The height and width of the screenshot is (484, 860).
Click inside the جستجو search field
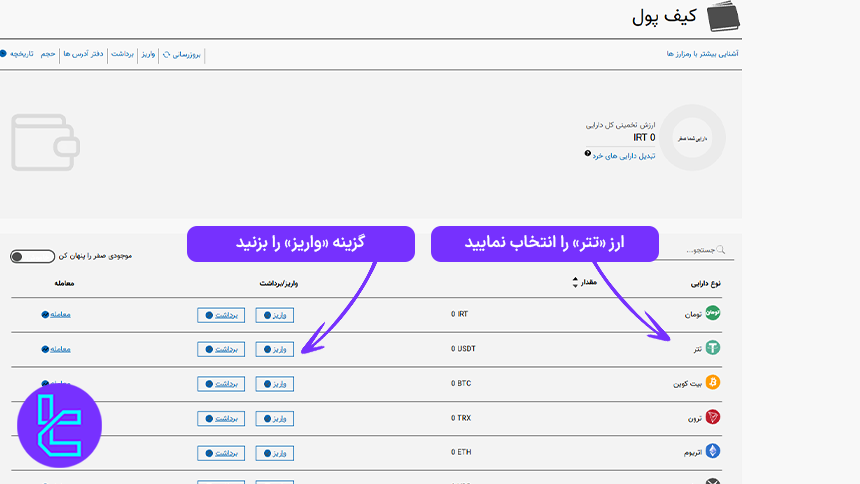697,250
